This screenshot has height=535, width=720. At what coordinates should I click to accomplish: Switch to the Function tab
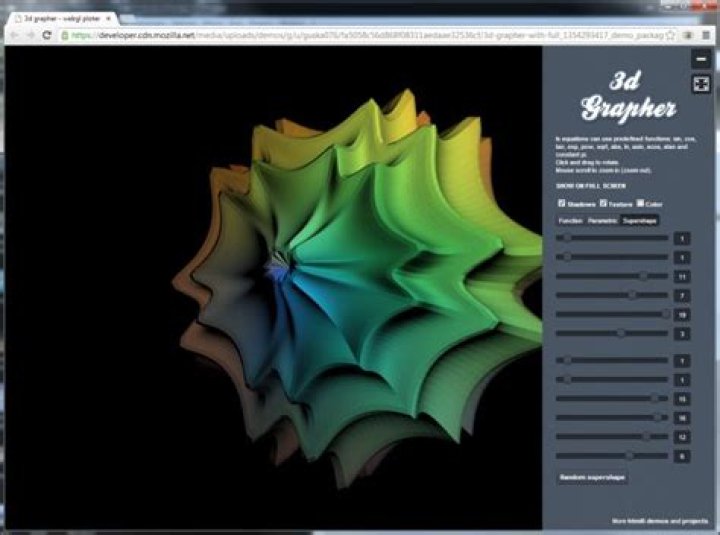570,221
